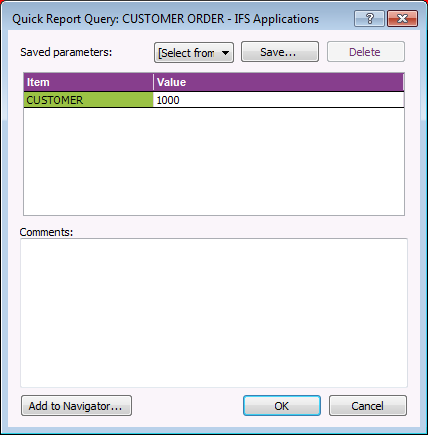This screenshot has width=428, height=435.
Task: Close the Quick Report Query dialog
Action: coord(402,18)
